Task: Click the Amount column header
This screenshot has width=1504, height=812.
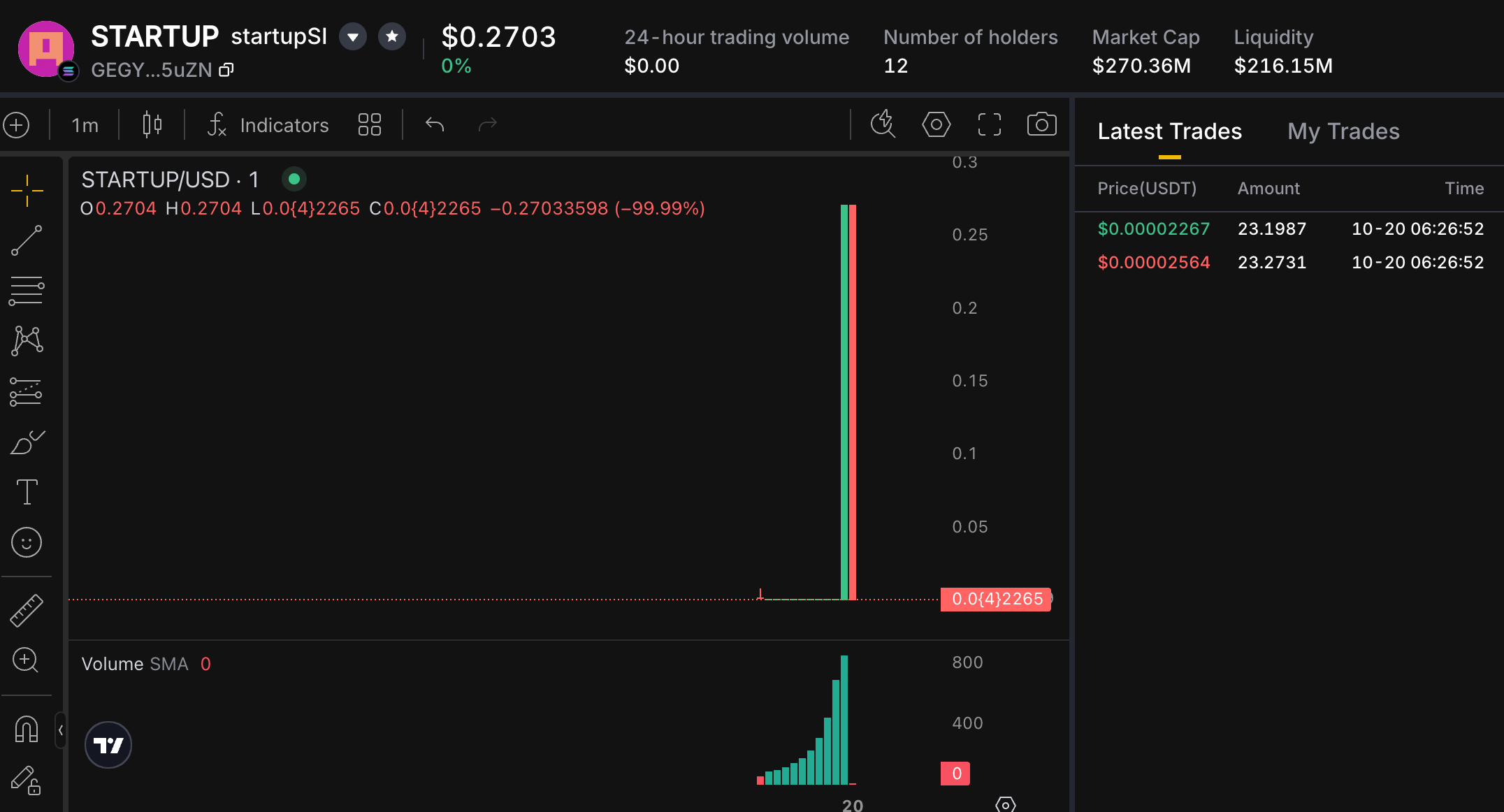Action: [1268, 189]
